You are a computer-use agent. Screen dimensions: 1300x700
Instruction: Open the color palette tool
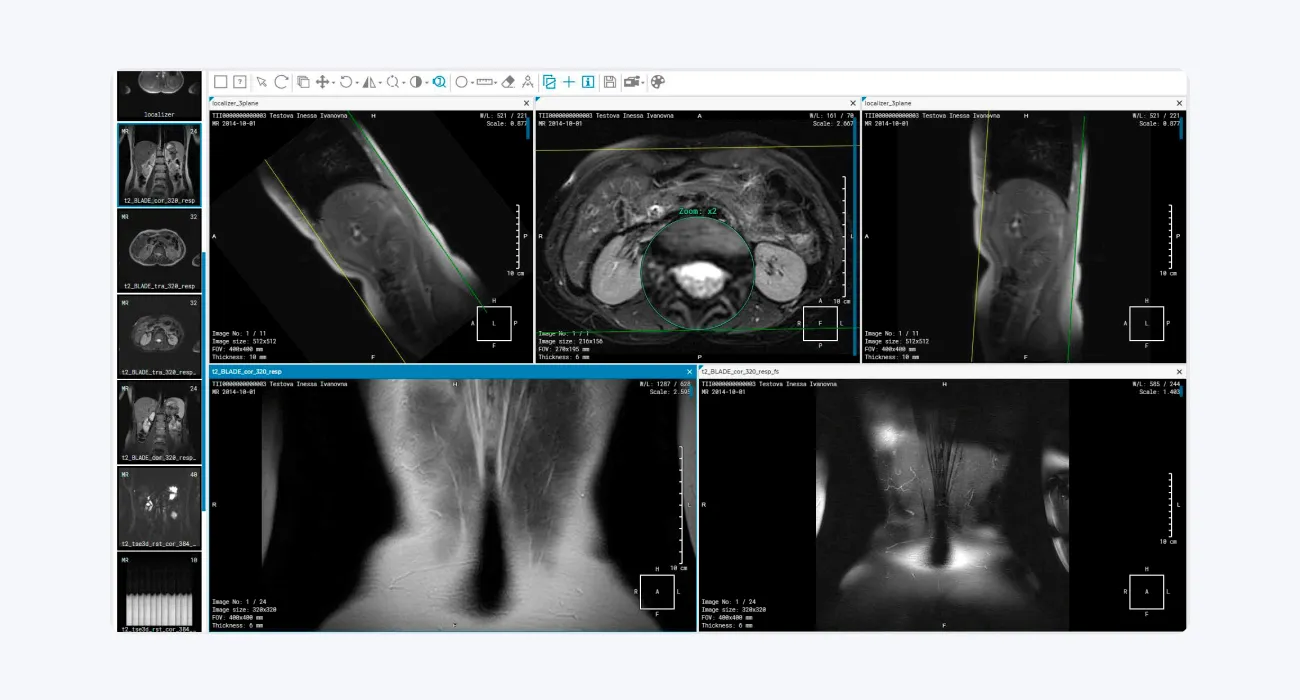pyautogui.click(x=656, y=82)
